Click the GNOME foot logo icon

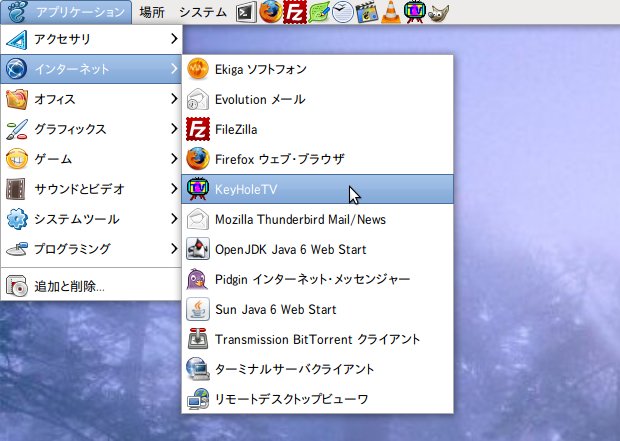(x=16, y=12)
